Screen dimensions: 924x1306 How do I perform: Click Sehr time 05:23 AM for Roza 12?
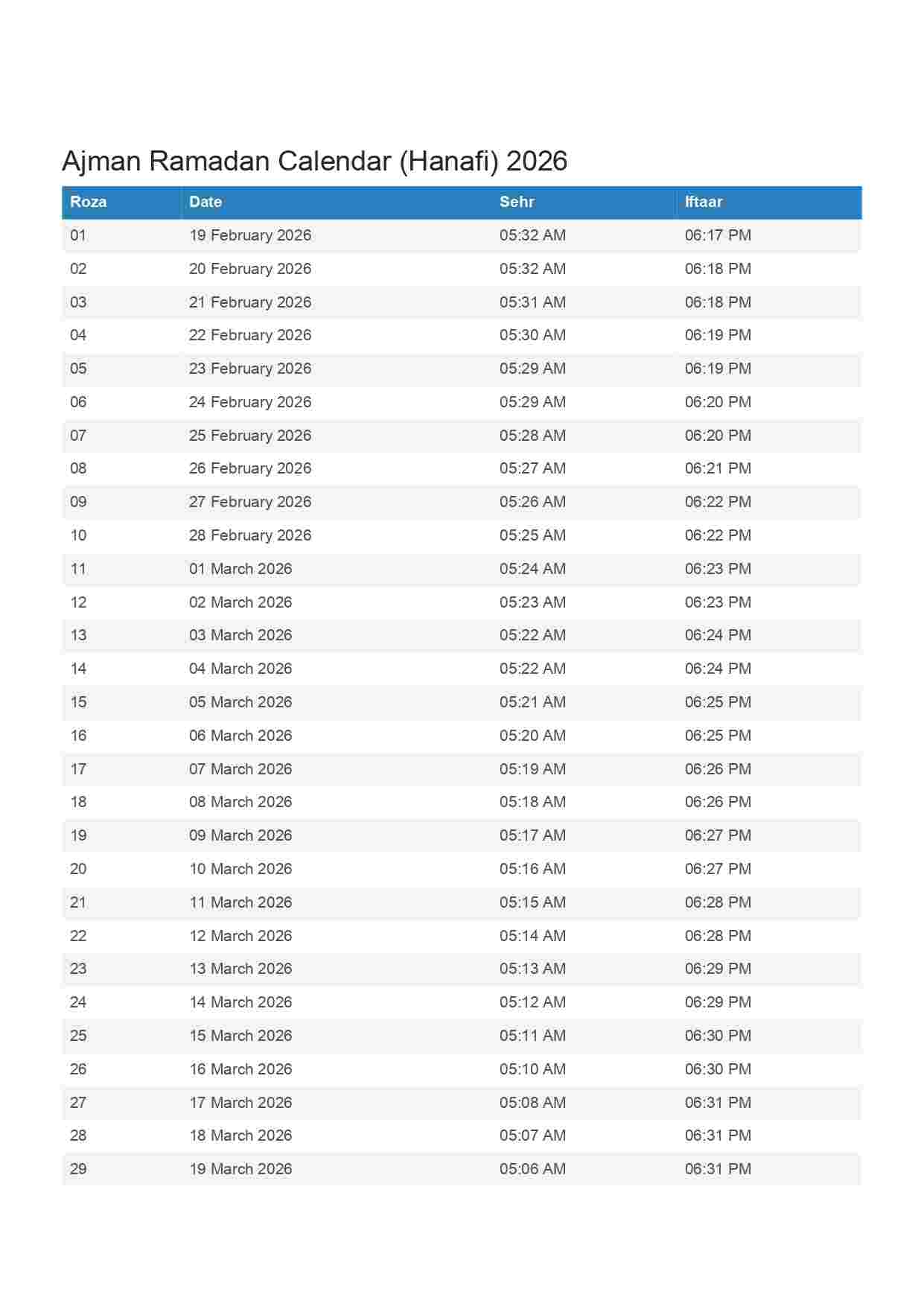pos(532,602)
